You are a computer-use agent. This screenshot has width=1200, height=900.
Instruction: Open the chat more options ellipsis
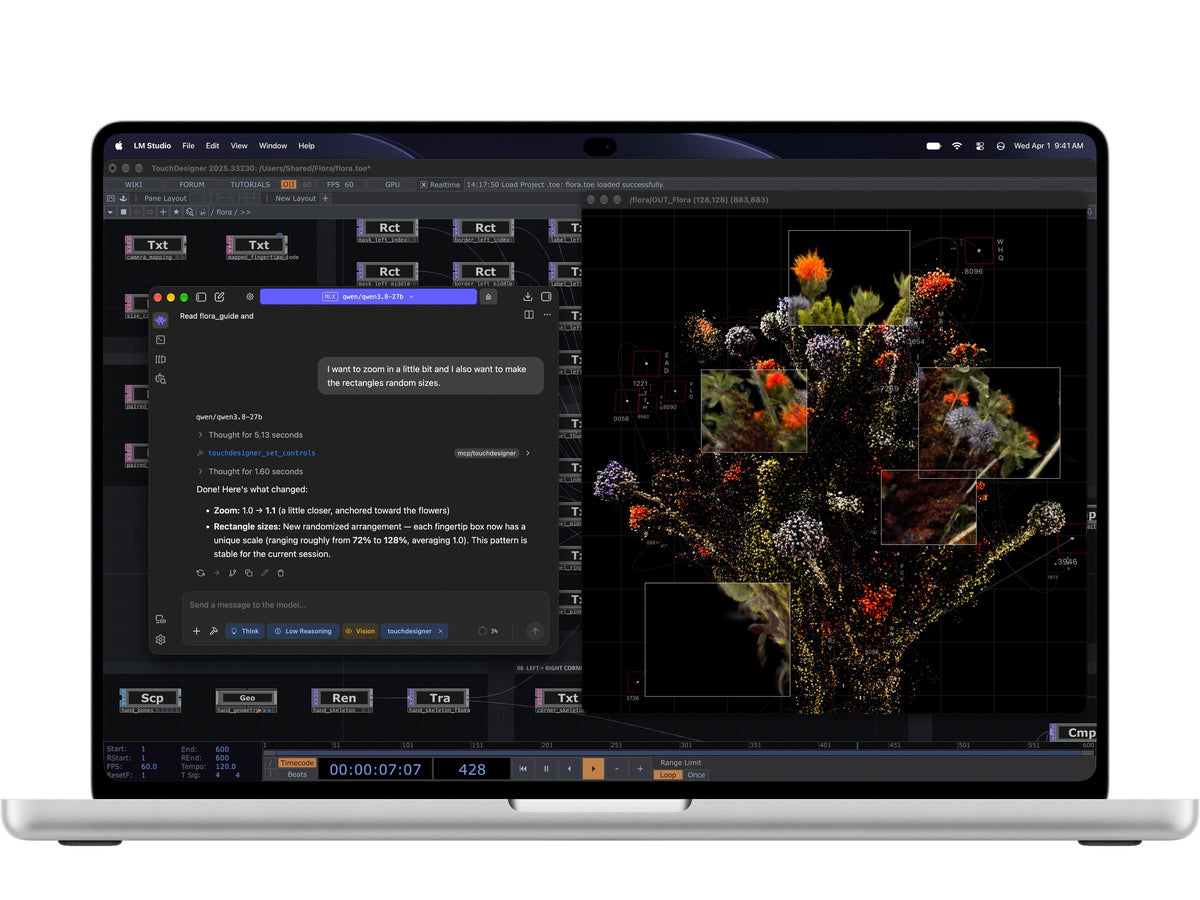click(547, 315)
